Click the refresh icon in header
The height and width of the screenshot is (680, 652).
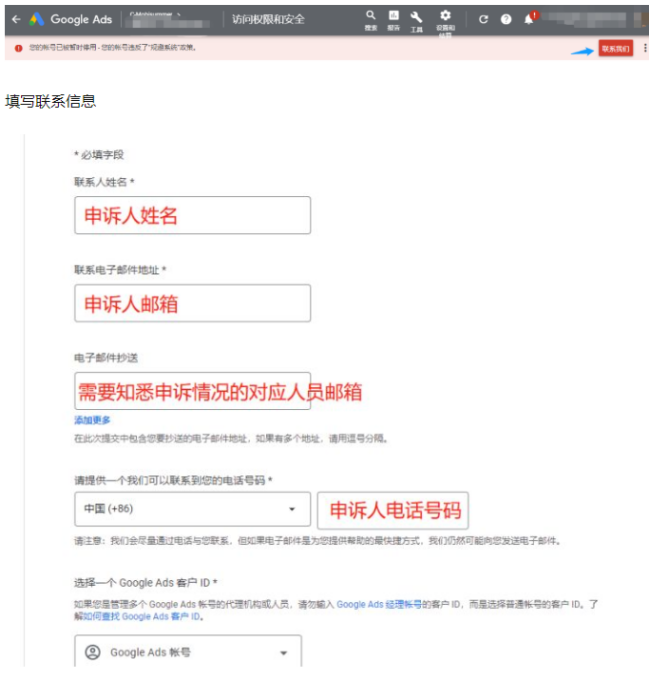(484, 19)
